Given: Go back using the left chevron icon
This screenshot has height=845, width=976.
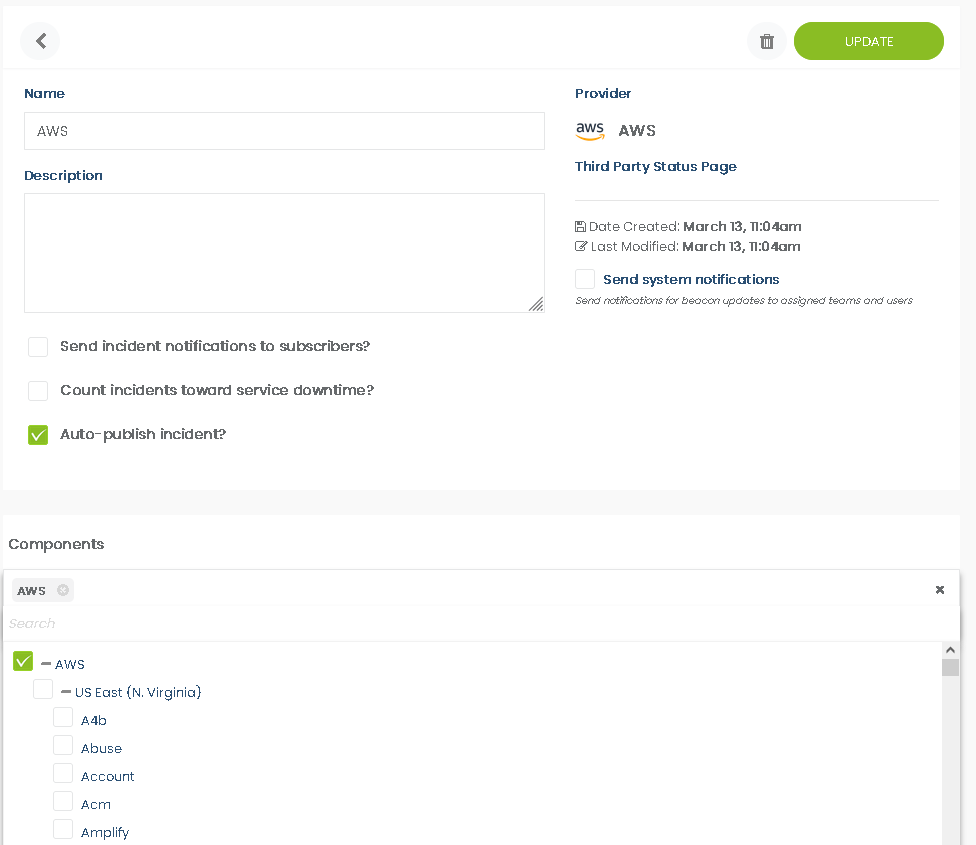Looking at the screenshot, I should (x=40, y=41).
